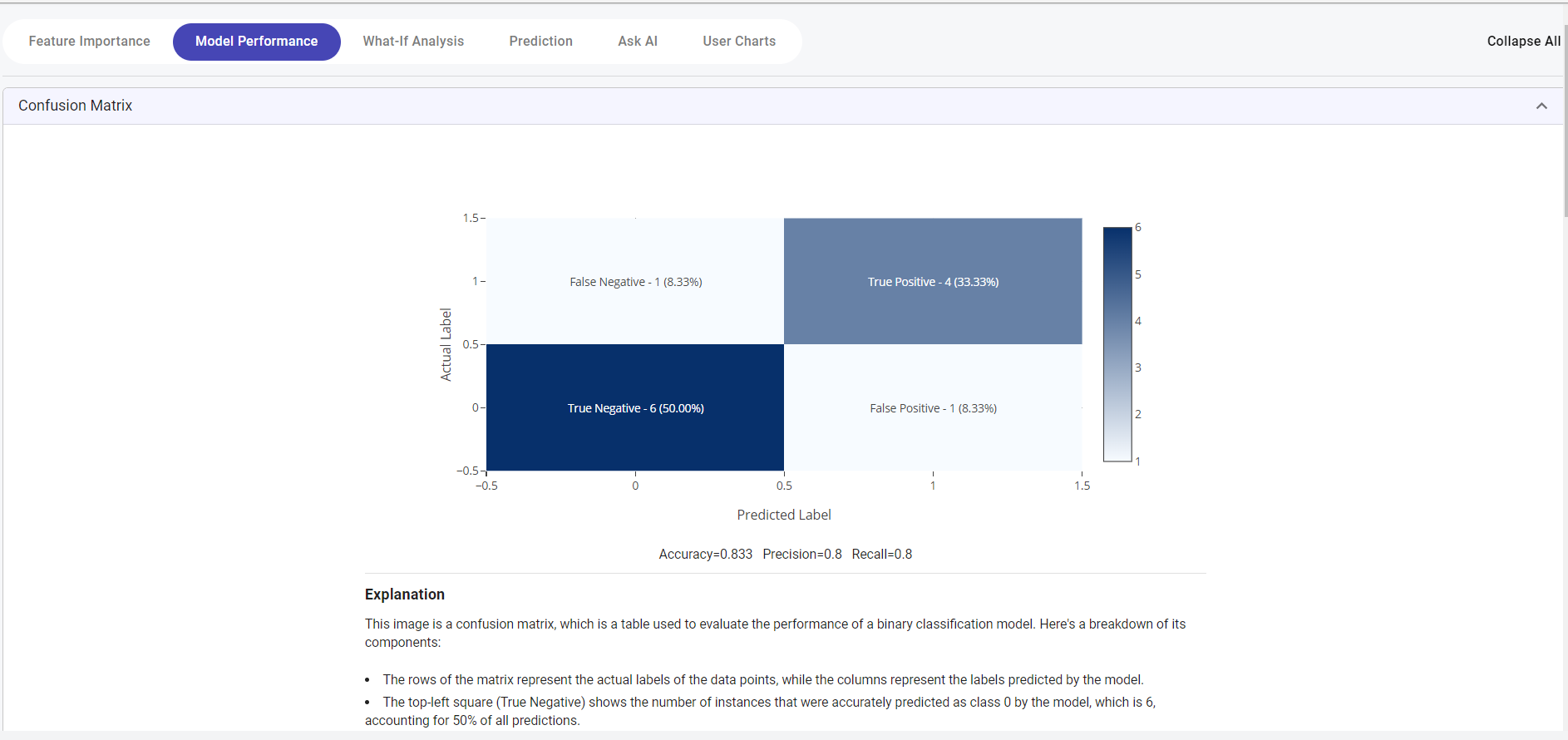Select the False Negative matrix cell
Viewport: 1568px width, 740px height.
[635, 282]
